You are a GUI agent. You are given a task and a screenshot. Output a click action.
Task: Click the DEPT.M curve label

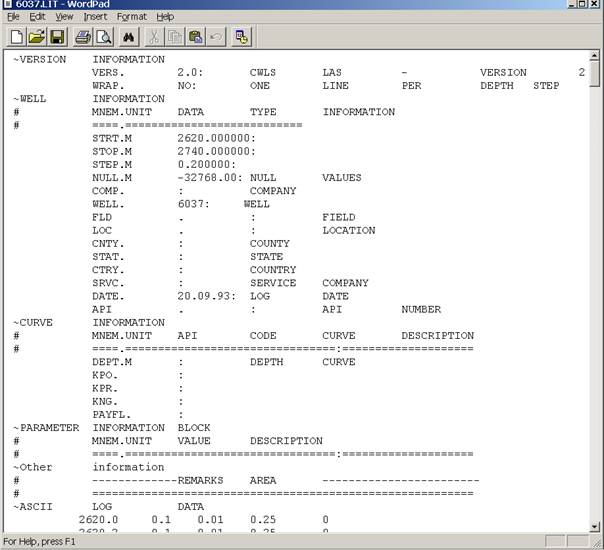[112, 362]
